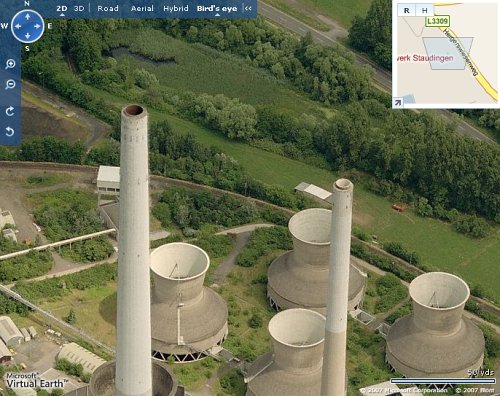Screen dimensions: 500x396
Task: Expand the mini map with the arrow icon
Action: [x=398, y=103]
